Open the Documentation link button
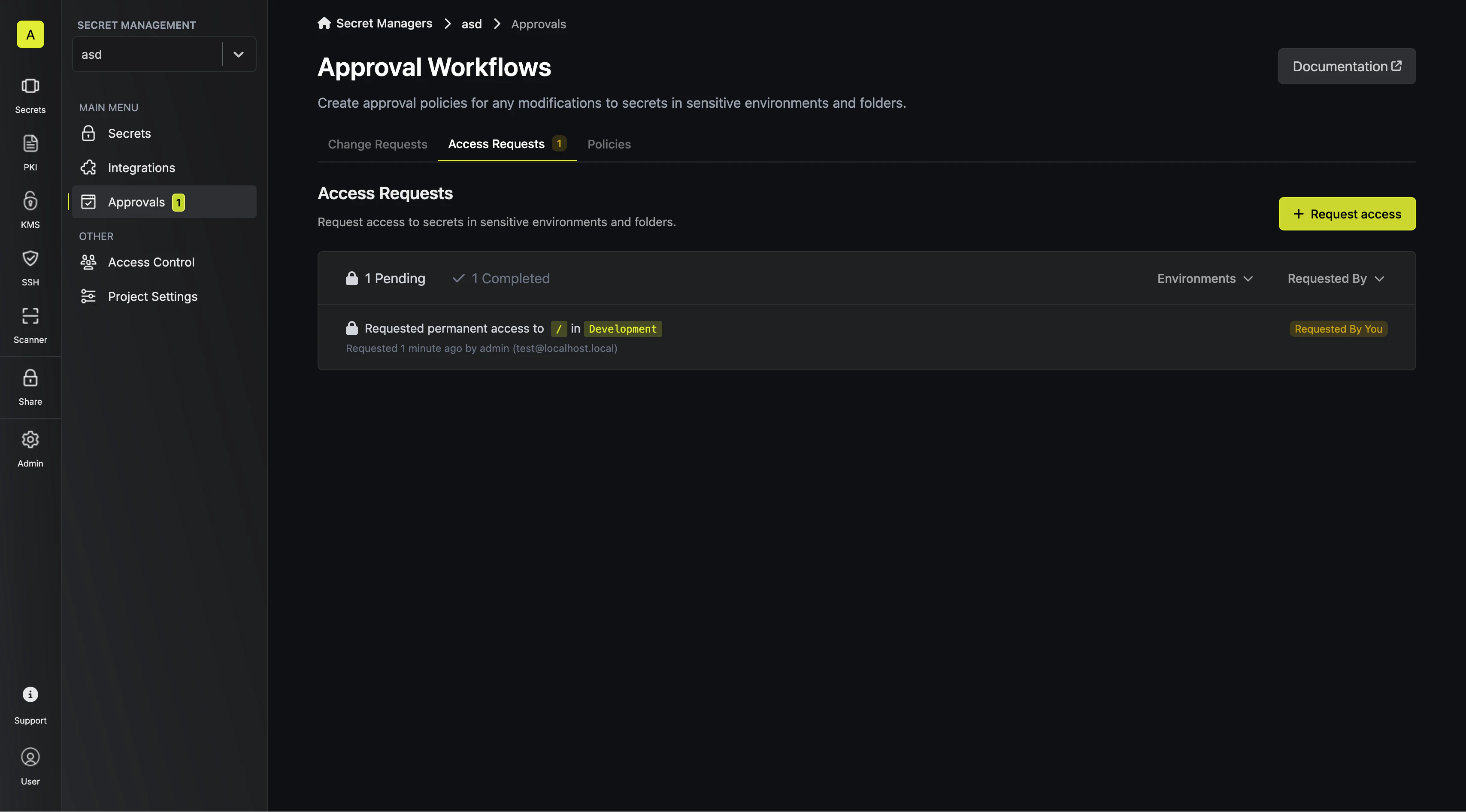 click(1347, 66)
